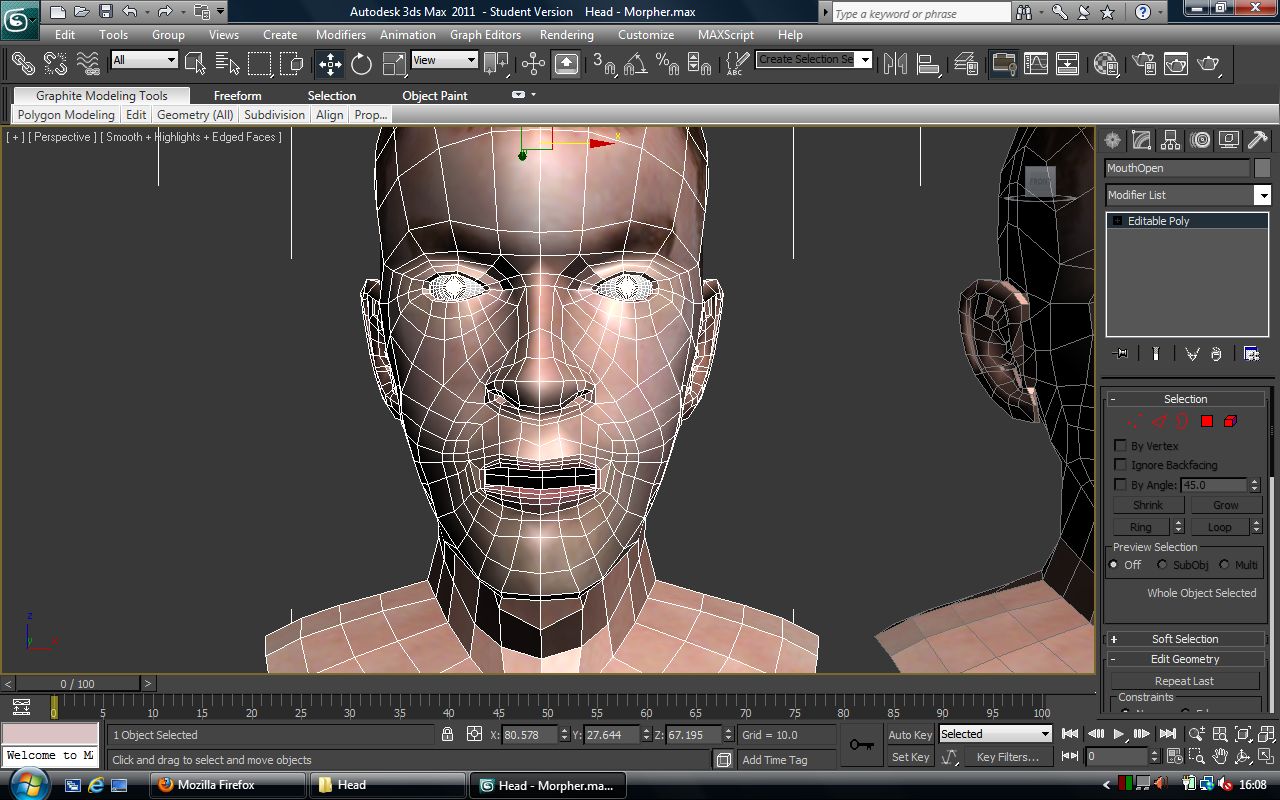This screenshot has height=800, width=1280.
Task: Expand the Soft Selection rollout
Action: click(x=1185, y=639)
